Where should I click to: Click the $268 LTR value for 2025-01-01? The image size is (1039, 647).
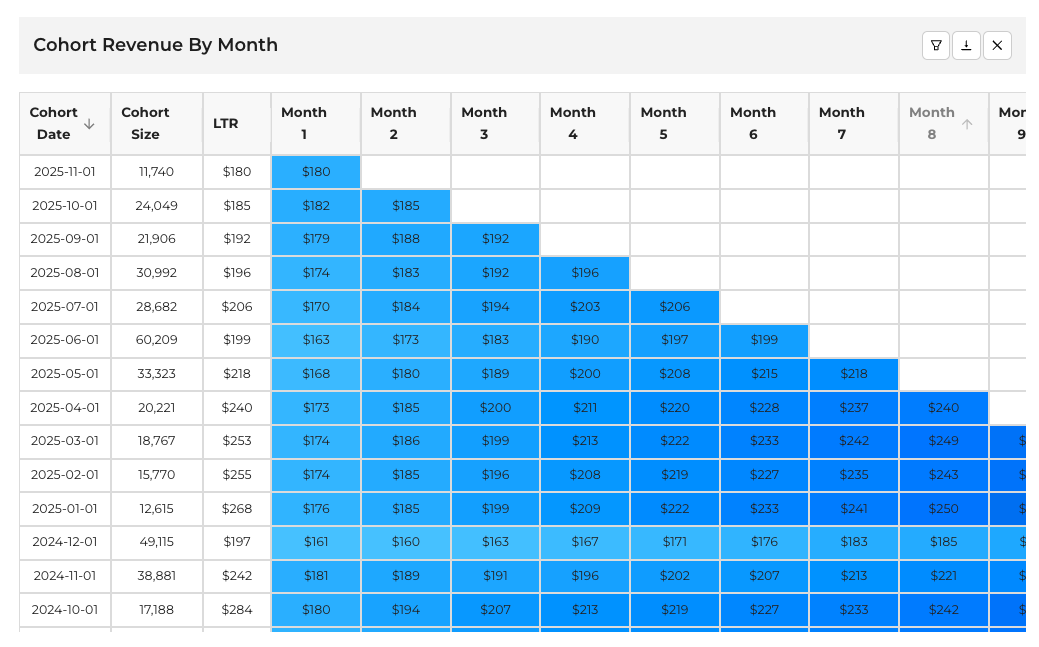(236, 508)
